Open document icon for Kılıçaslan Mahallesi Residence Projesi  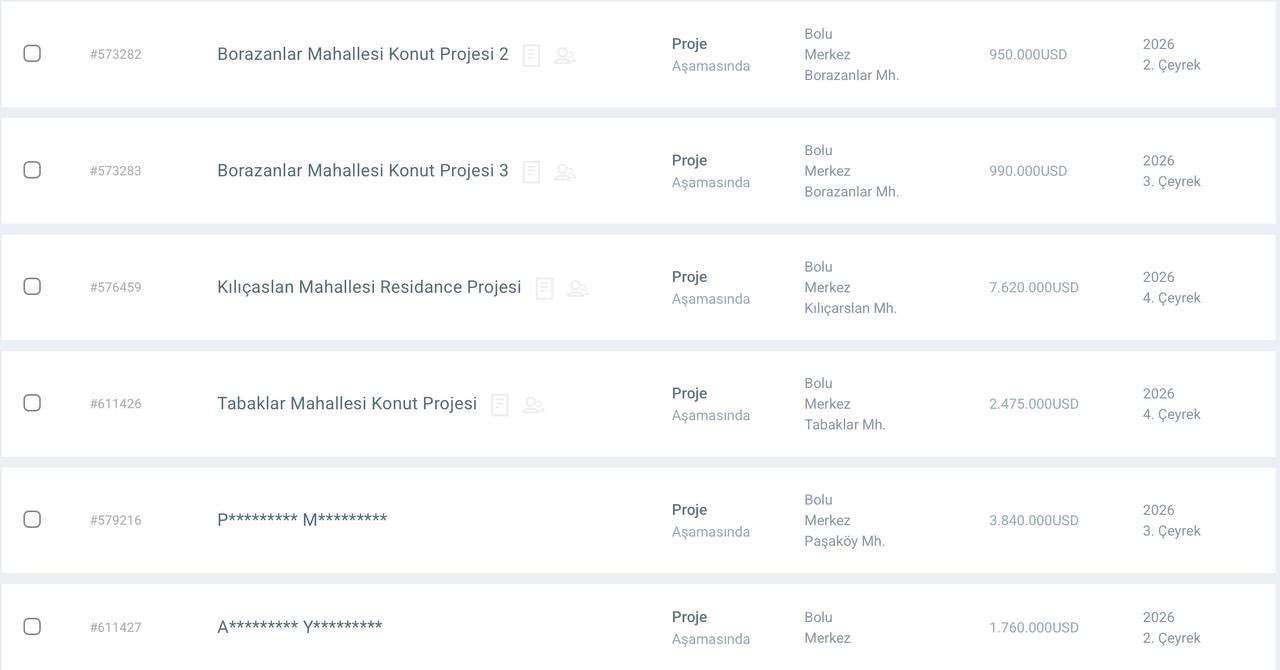point(544,288)
